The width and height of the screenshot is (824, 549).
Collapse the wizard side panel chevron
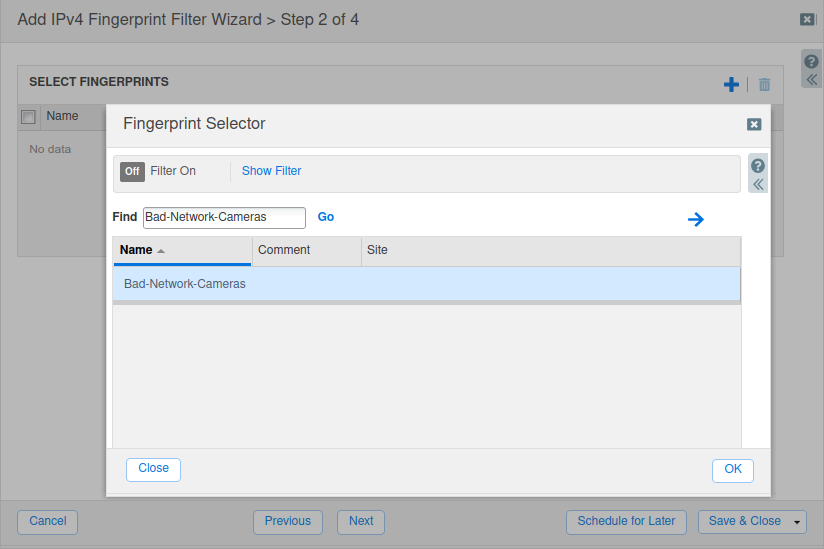[x=811, y=78]
